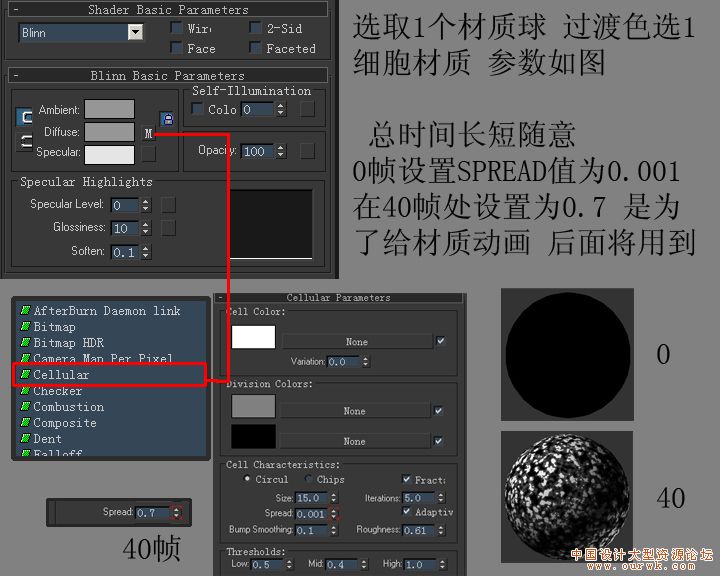Viewport: 720px width, 576px height.
Task: Toggle the second Division Color map checkbox
Action: (438, 441)
